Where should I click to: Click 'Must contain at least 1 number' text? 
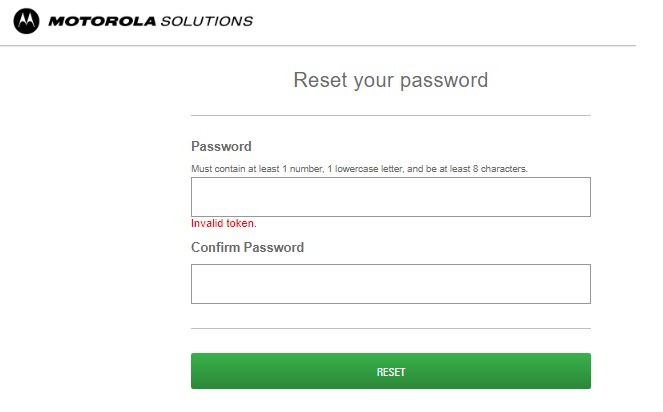point(257,169)
